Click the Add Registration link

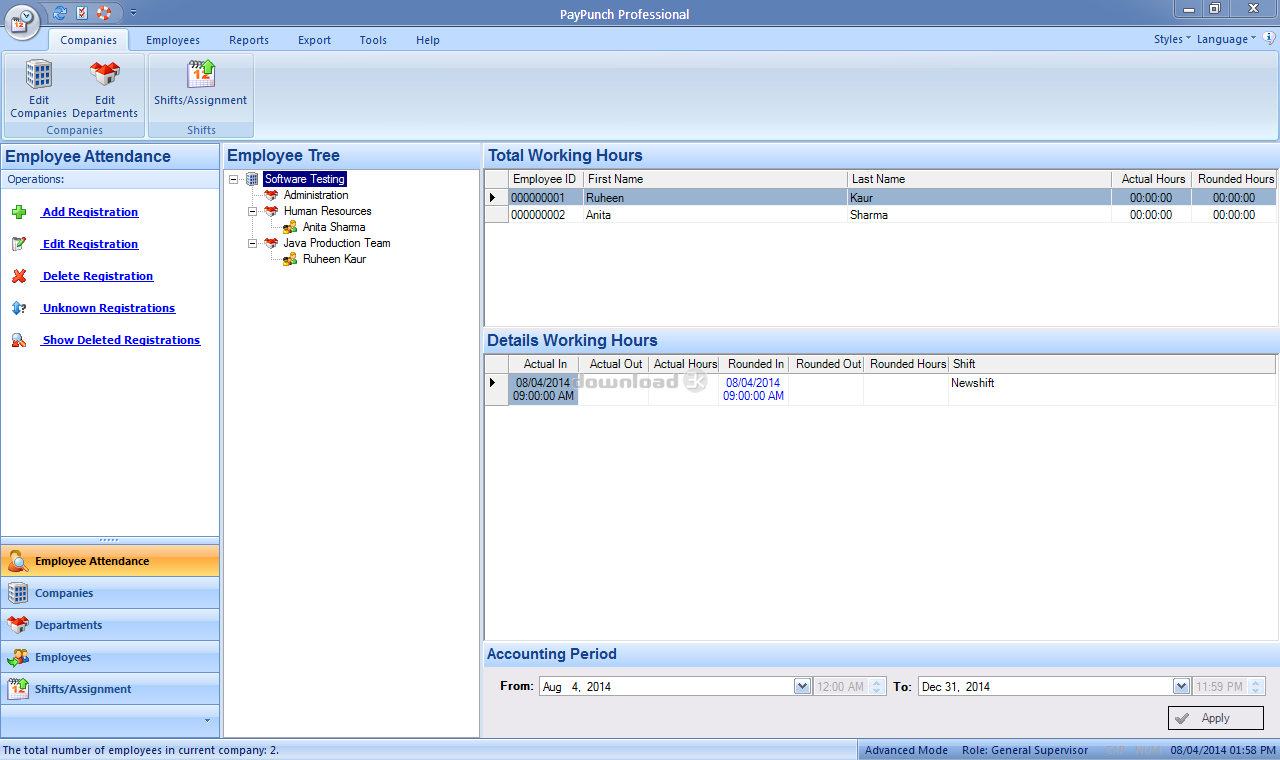coord(90,212)
